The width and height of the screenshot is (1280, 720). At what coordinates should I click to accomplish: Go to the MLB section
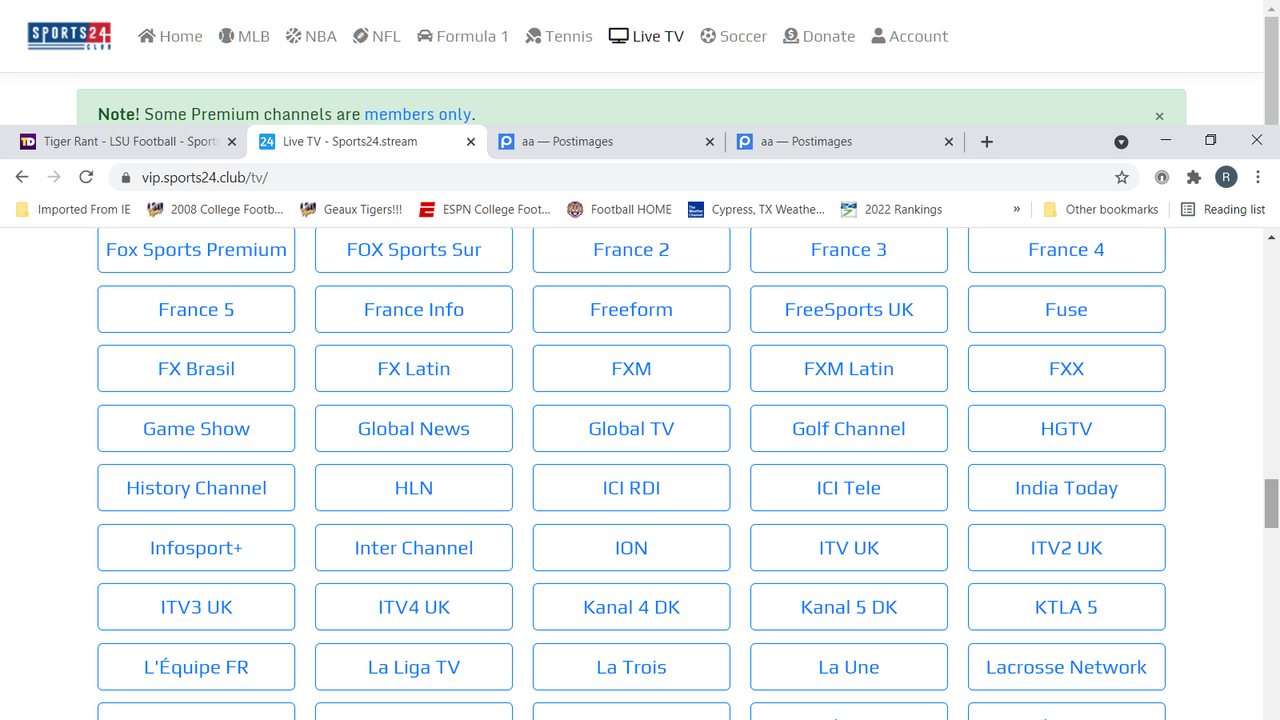244,36
